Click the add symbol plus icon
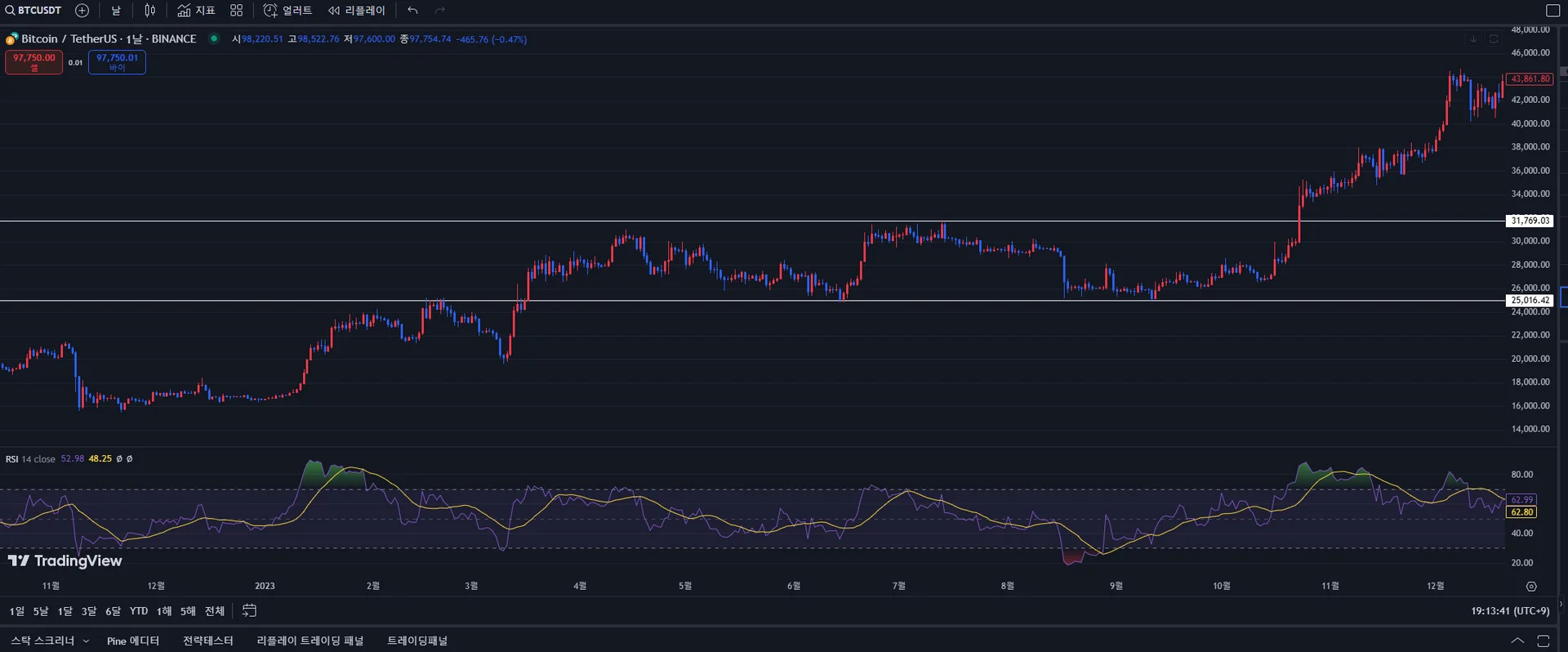1568x652 pixels. tap(82, 11)
